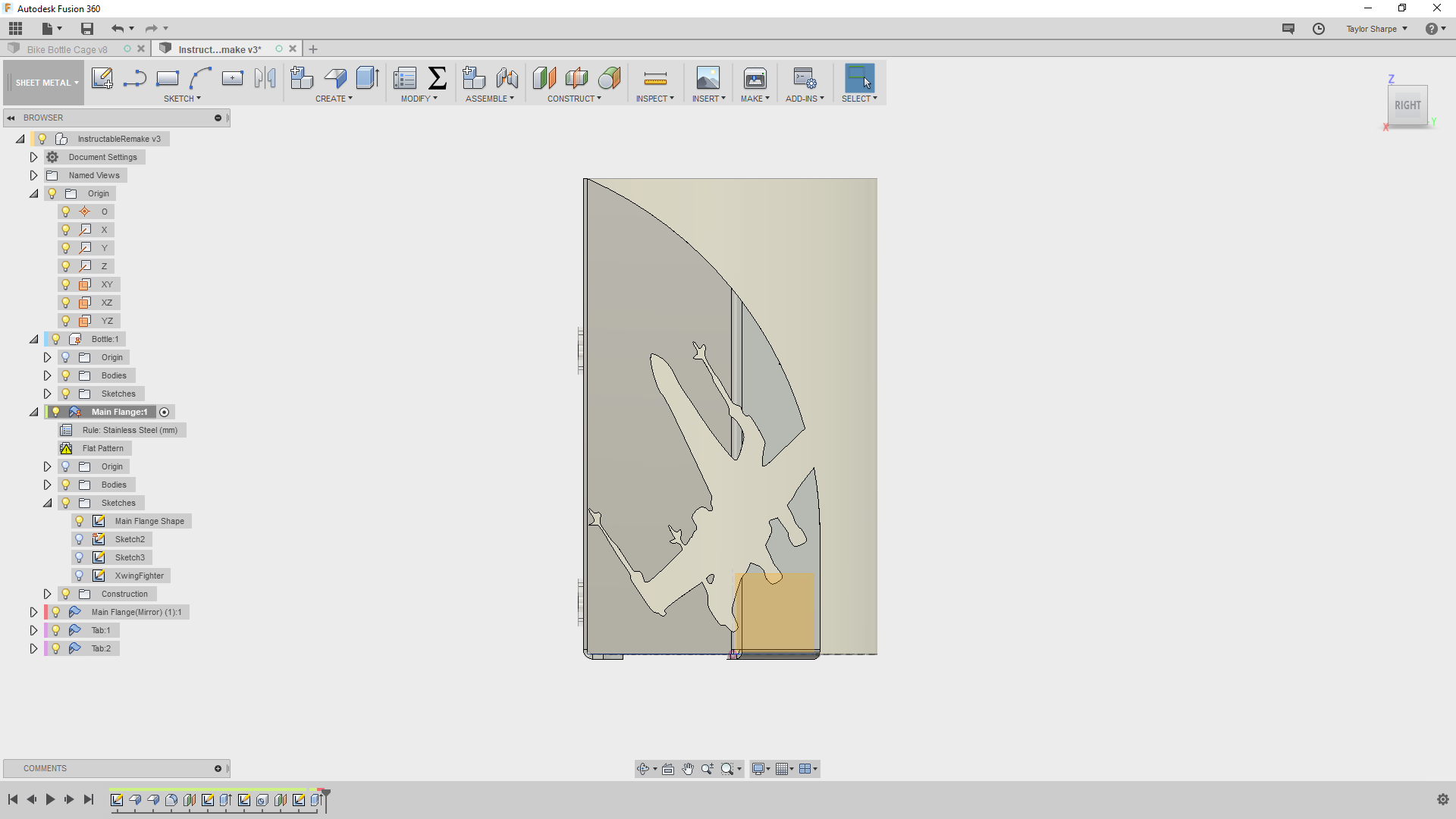The image size is (1456, 819).
Task: Add a new design tab
Action: click(x=313, y=49)
